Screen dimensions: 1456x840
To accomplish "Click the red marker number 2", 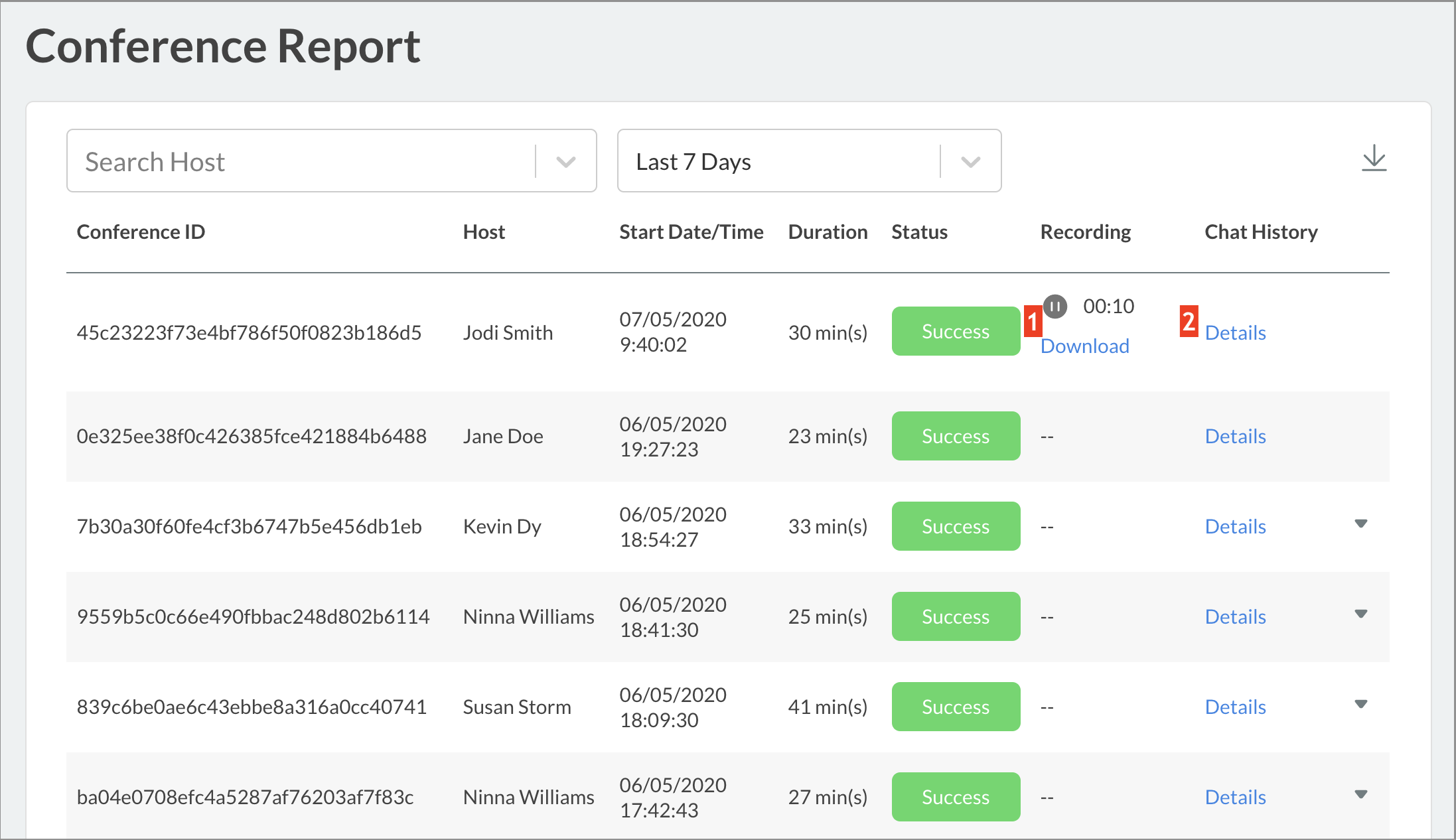I will pyautogui.click(x=1188, y=321).
